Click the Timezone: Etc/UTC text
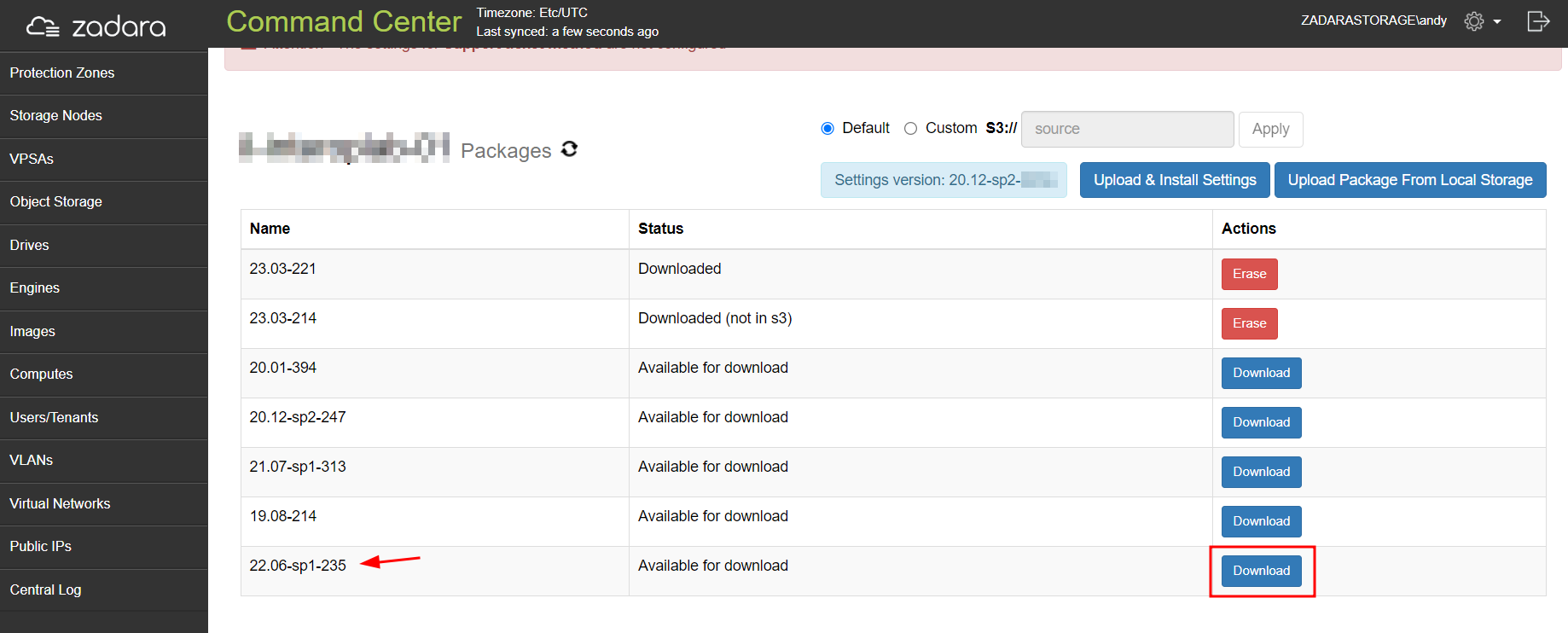 point(531,13)
